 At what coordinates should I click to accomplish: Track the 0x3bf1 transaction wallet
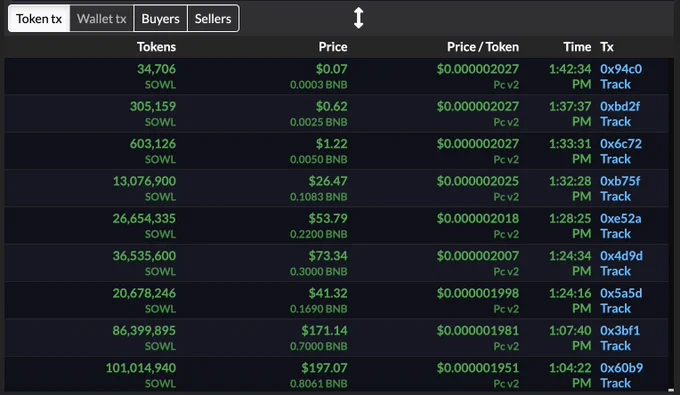click(x=615, y=346)
